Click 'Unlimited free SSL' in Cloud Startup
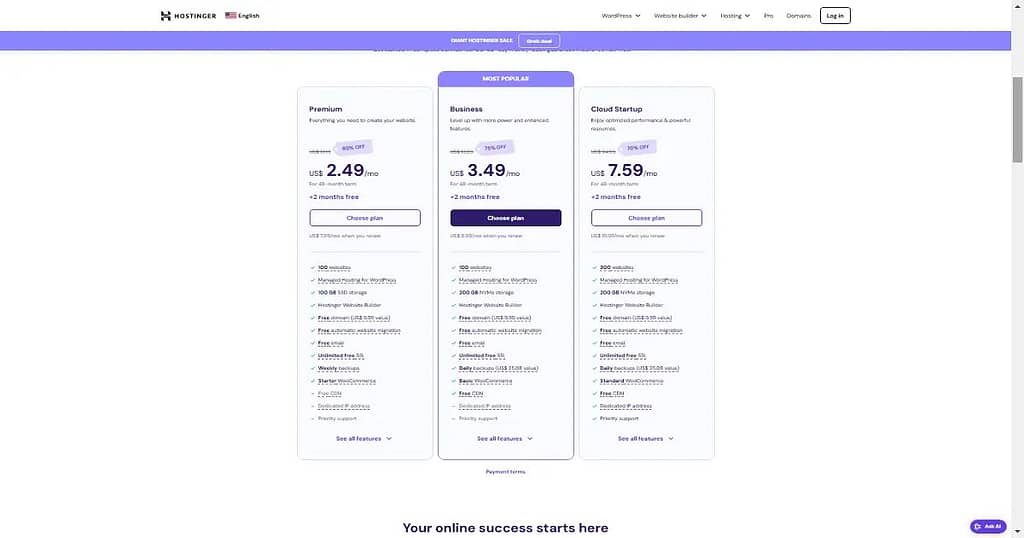Image resolution: width=1024 pixels, height=538 pixels. [622, 356]
